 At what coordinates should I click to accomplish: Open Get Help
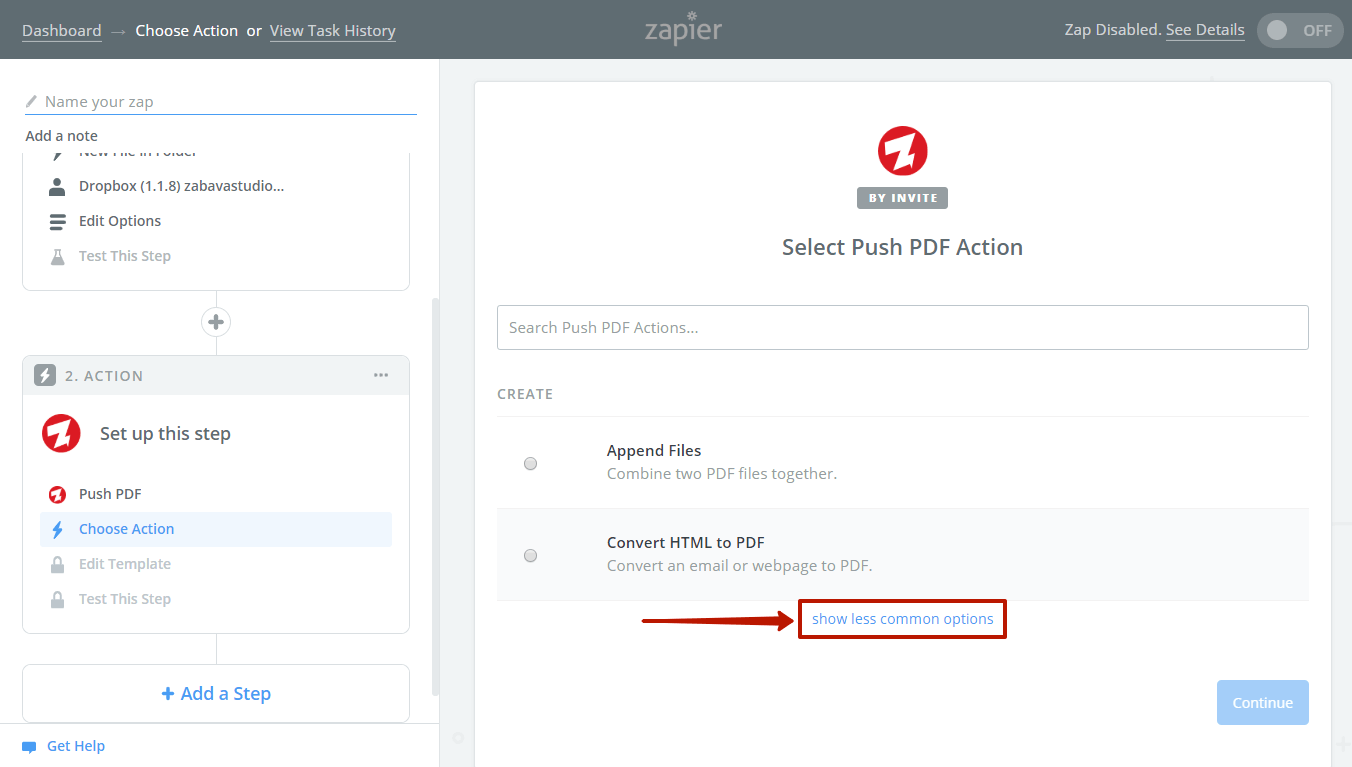tap(76, 746)
